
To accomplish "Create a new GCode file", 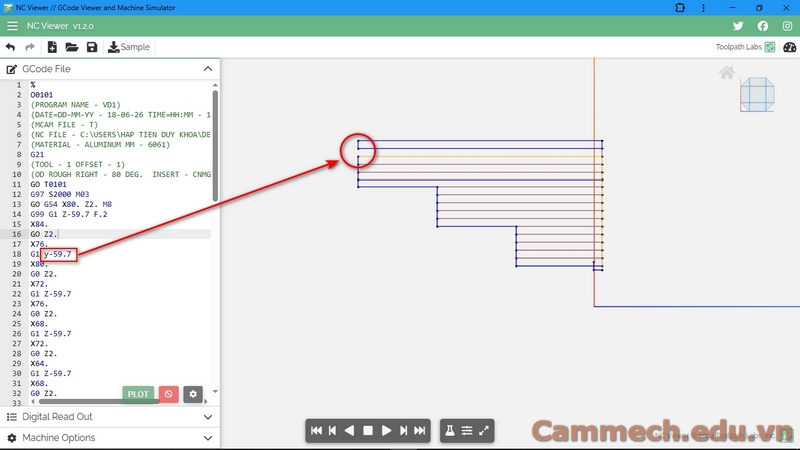I will coord(52,47).
